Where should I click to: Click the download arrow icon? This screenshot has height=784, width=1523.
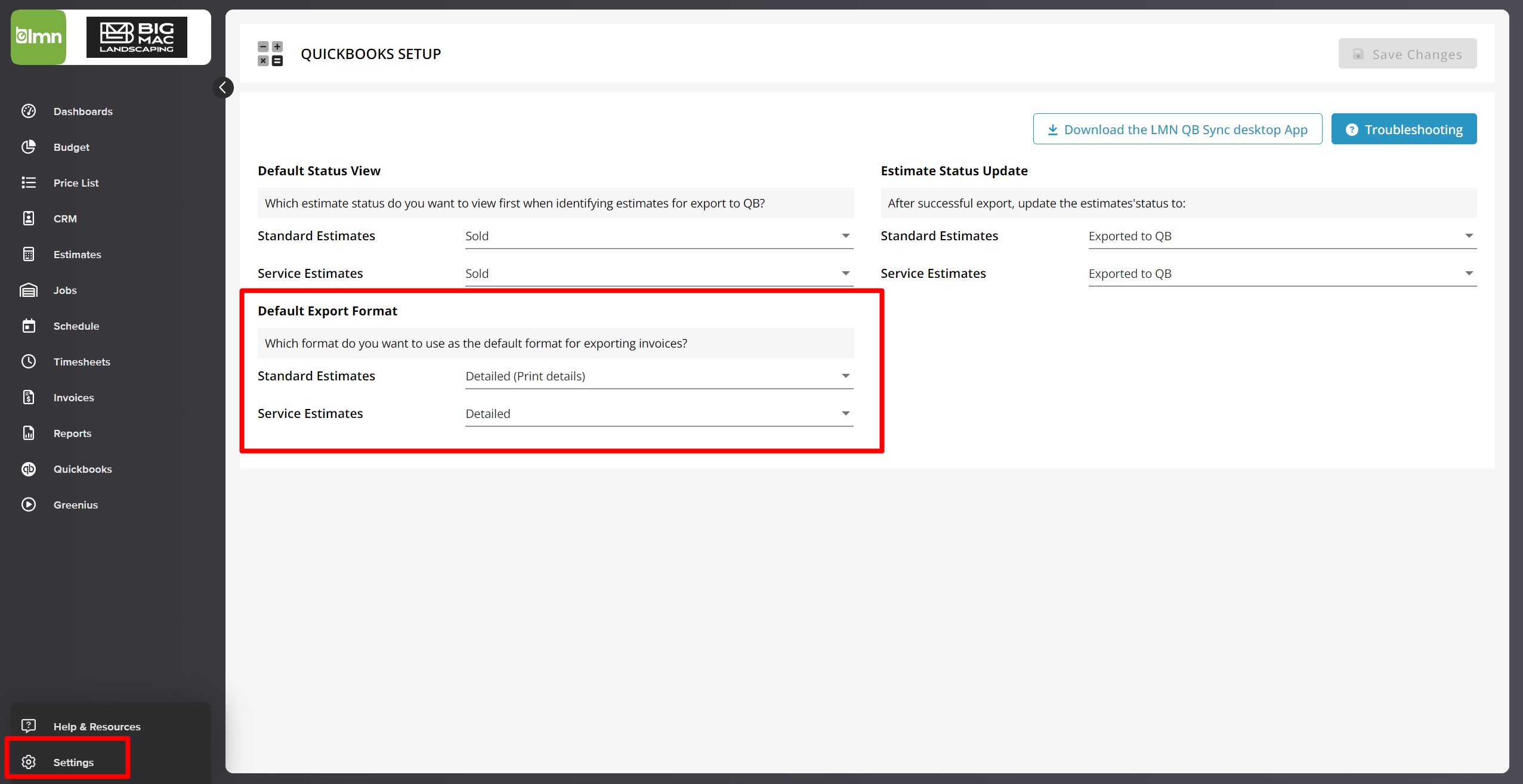pyautogui.click(x=1053, y=129)
